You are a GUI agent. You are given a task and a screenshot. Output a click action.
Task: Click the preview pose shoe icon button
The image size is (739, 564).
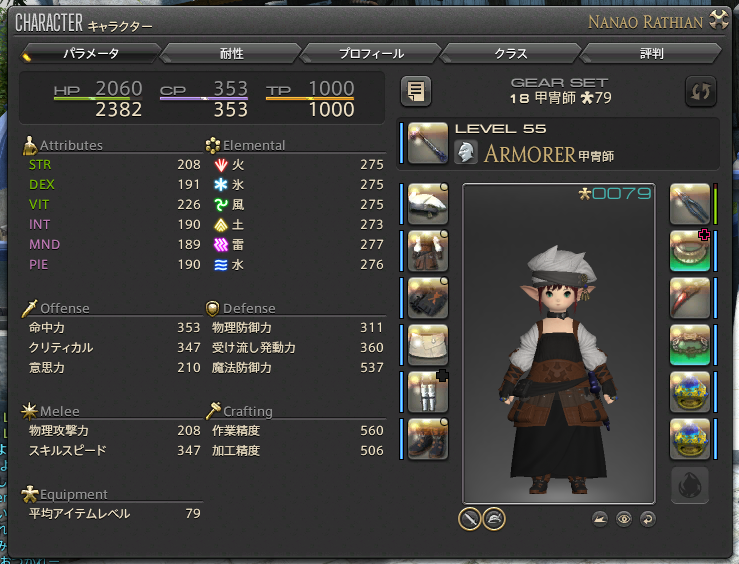pyautogui.click(x=599, y=519)
